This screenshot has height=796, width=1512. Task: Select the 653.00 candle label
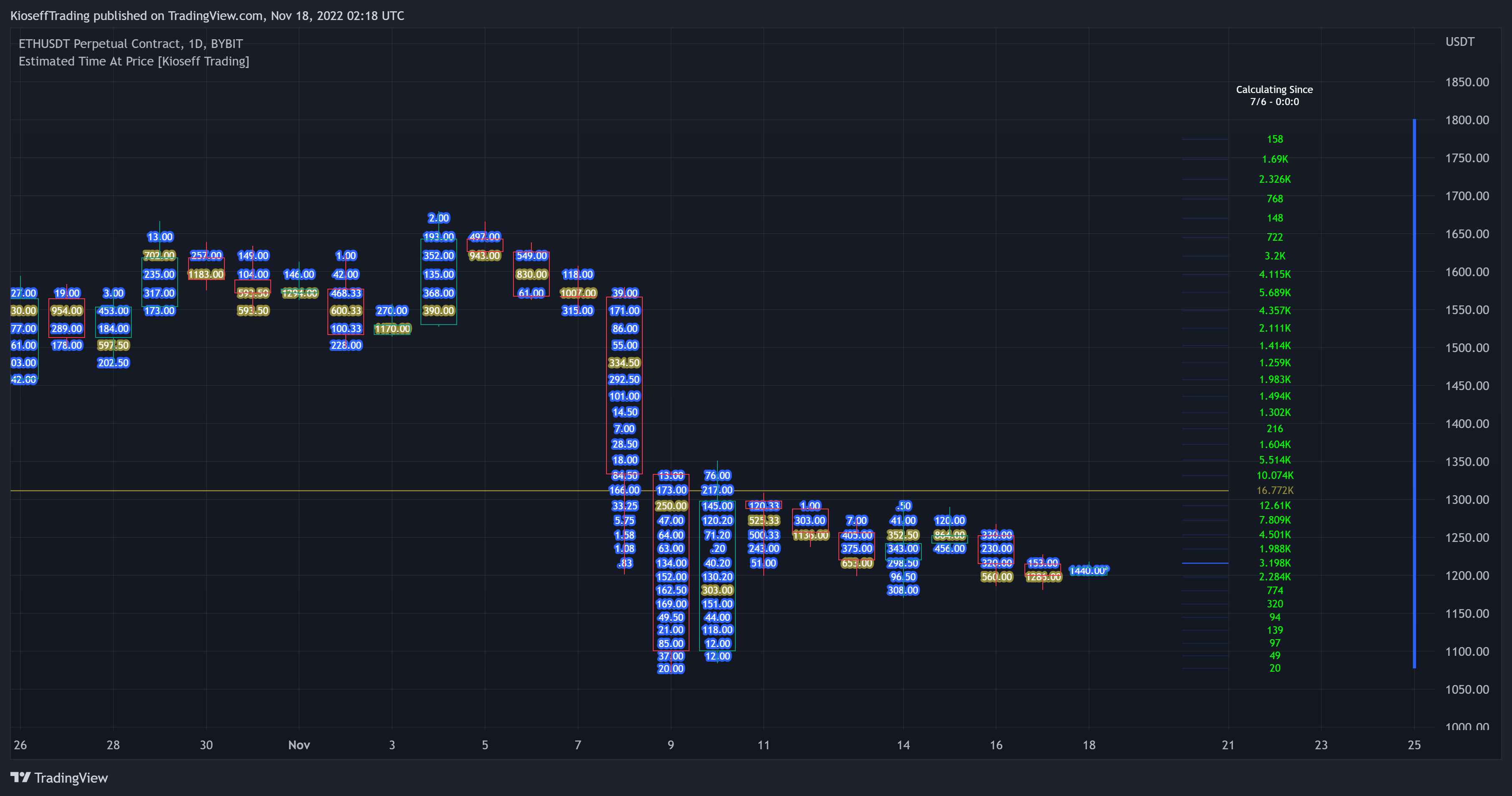coord(856,563)
